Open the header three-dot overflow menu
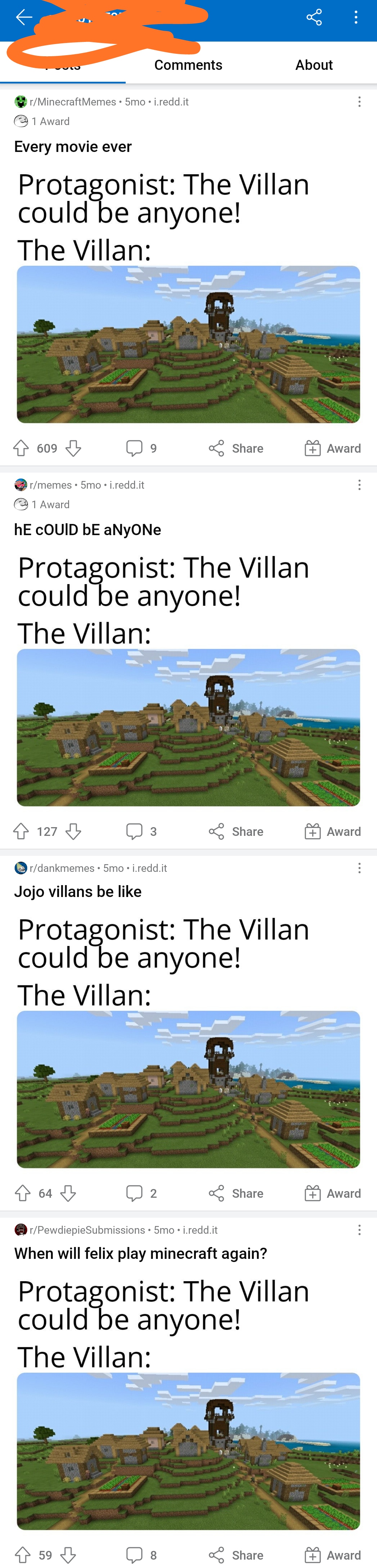 356,17
